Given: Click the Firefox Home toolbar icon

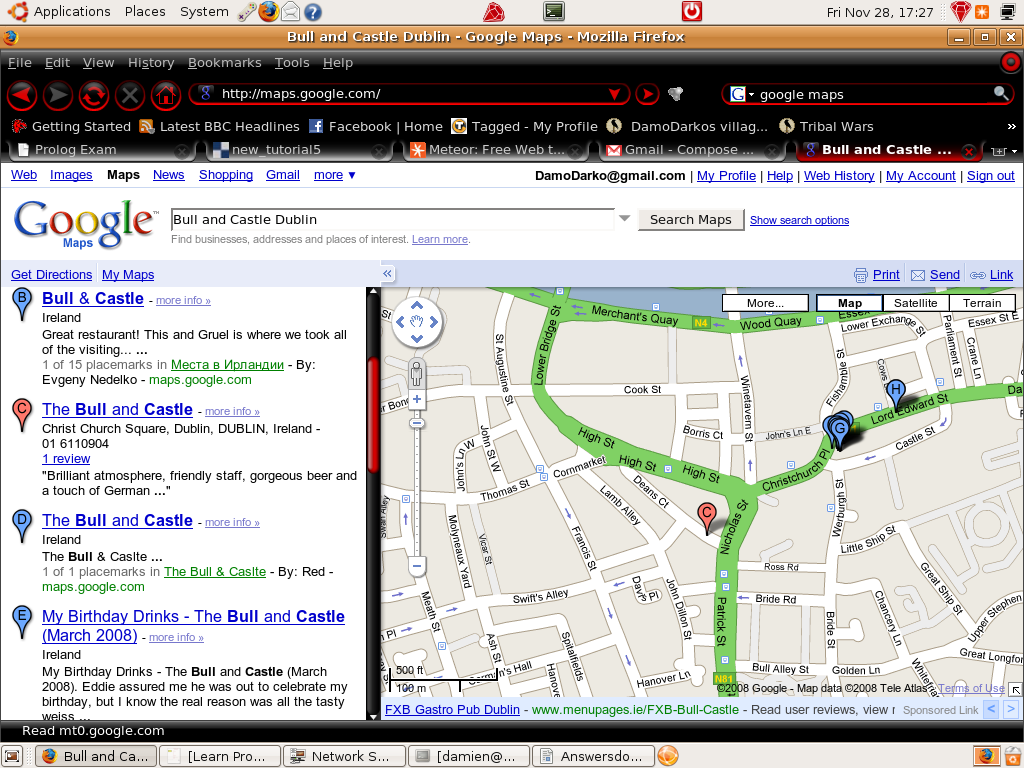Looking at the screenshot, I should tap(165, 95).
